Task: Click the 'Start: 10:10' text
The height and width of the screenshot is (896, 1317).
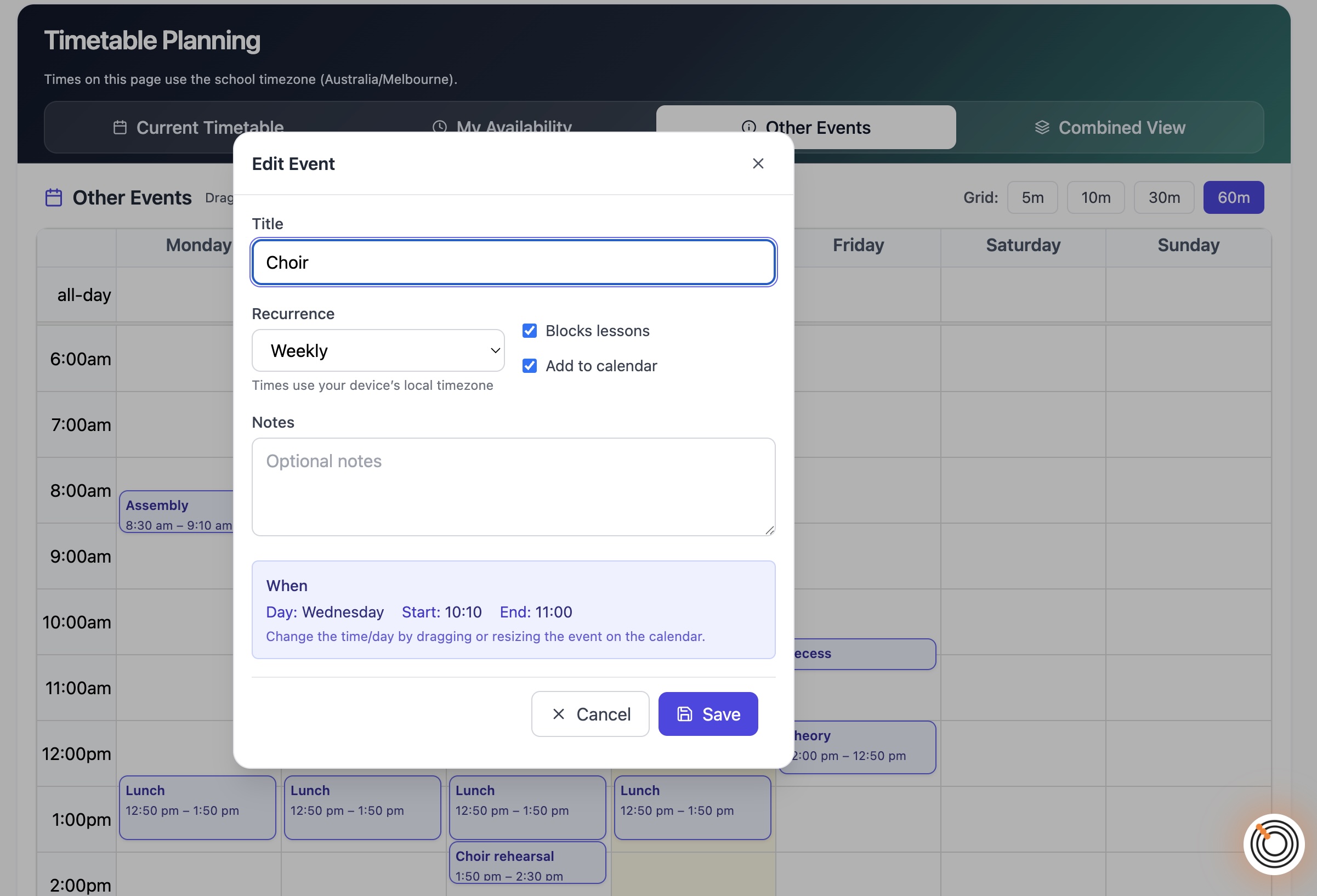Action: [x=441, y=612]
